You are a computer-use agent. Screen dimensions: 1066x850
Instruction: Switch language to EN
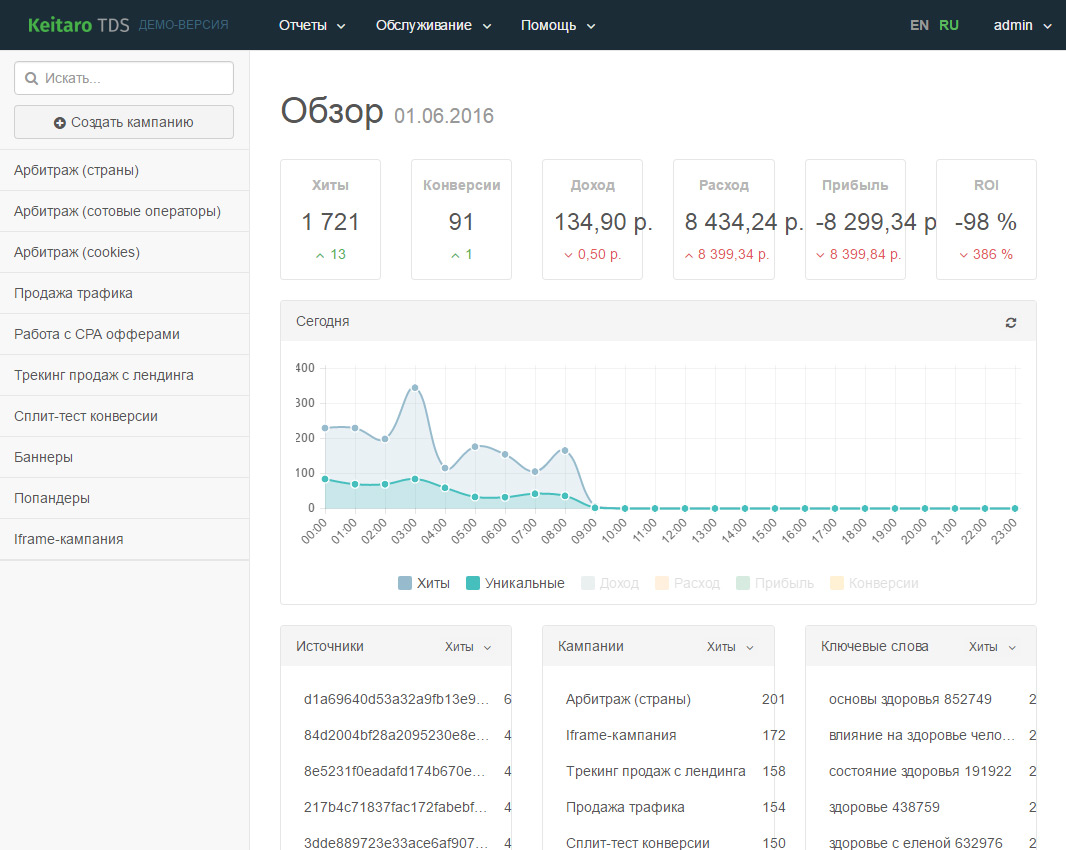pyautogui.click(x=919, y=25)
